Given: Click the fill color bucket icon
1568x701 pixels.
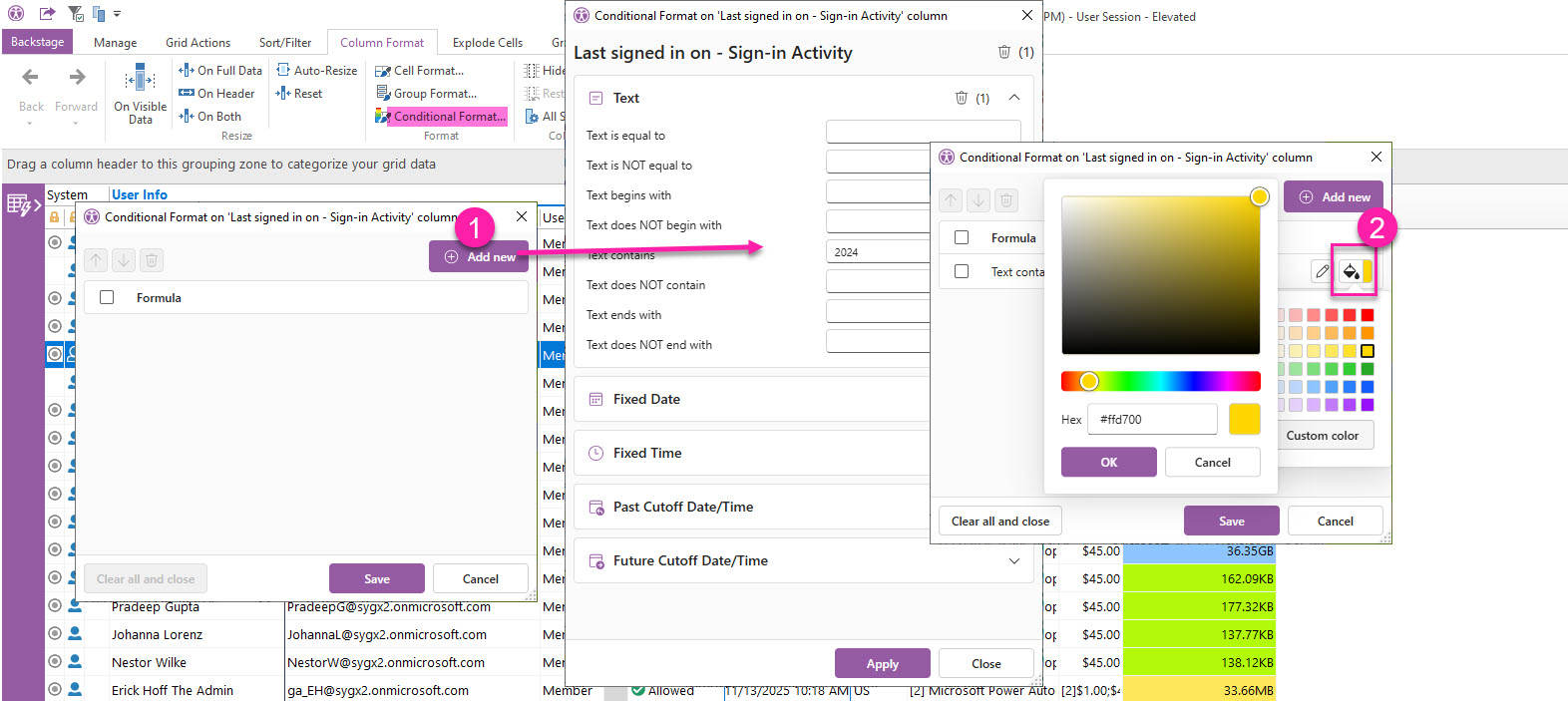Looking at the screenshot, I should tap(1351, 271).
